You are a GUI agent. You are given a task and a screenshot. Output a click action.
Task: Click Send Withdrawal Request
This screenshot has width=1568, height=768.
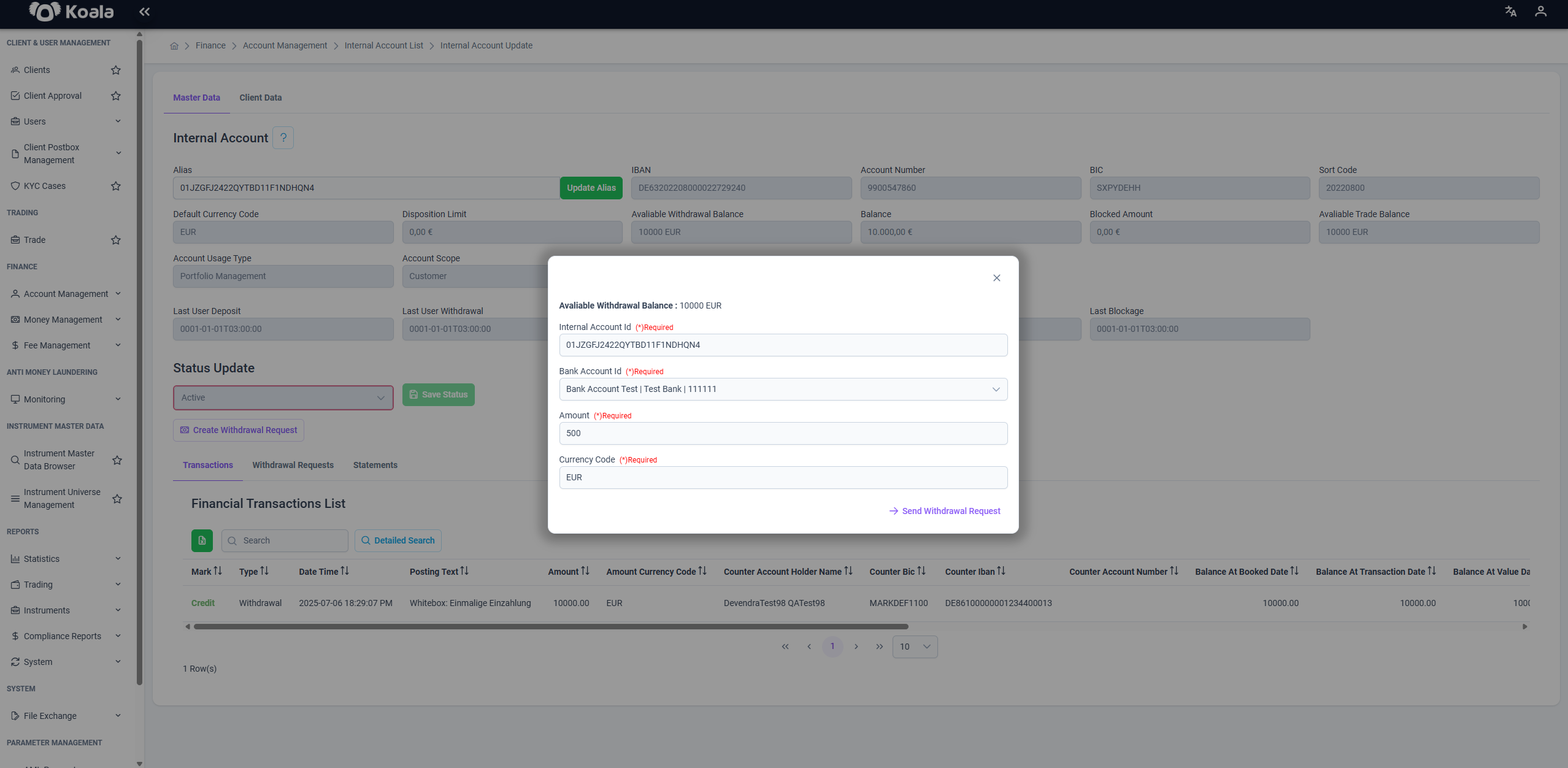point(945,511)
